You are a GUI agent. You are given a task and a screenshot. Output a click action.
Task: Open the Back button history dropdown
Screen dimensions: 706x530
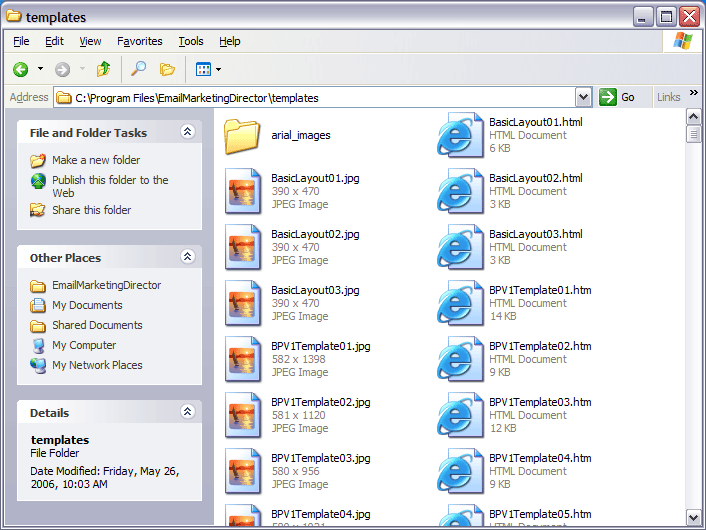tap(41, 69)
